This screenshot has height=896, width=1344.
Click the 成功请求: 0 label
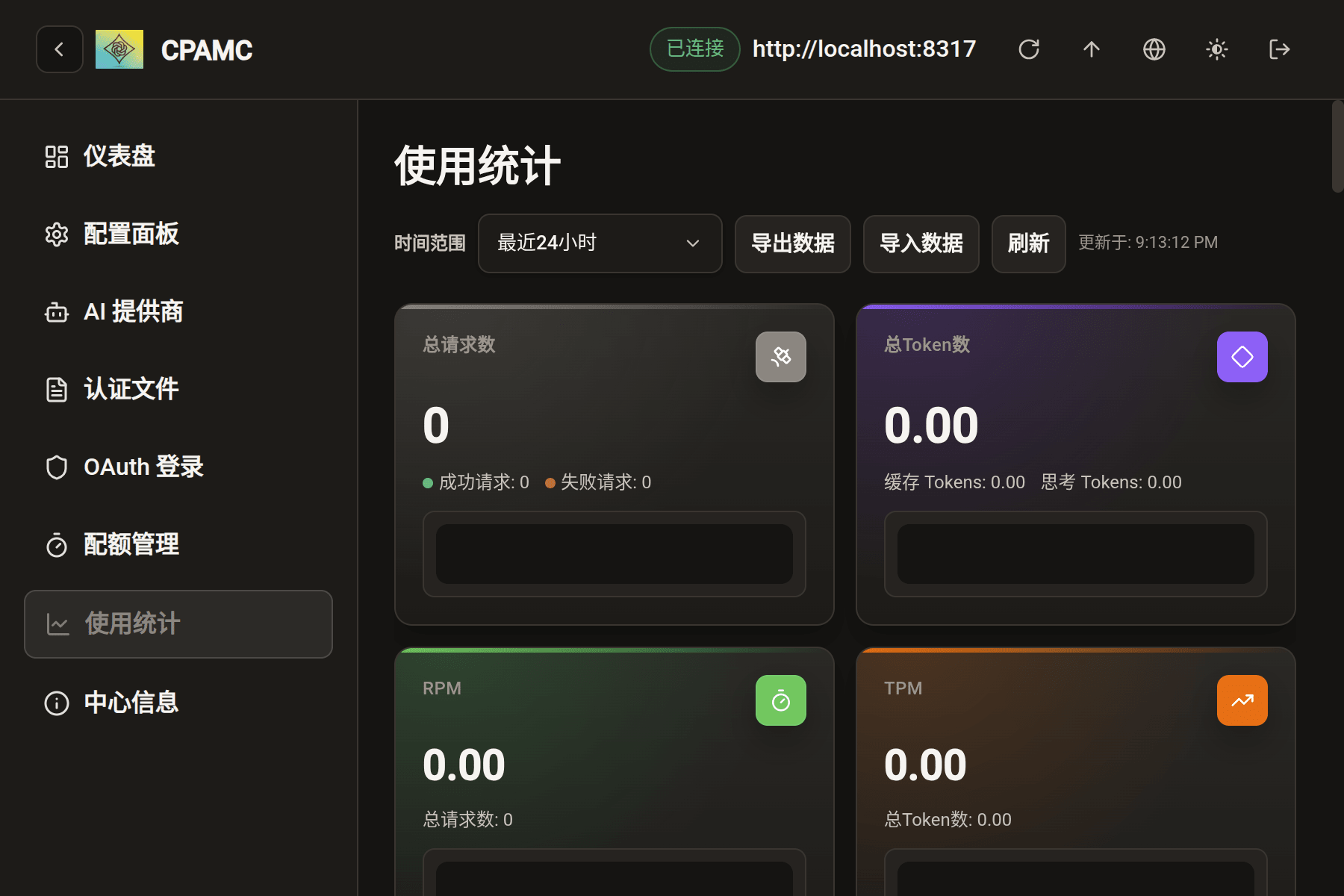(x=476, y=482)
